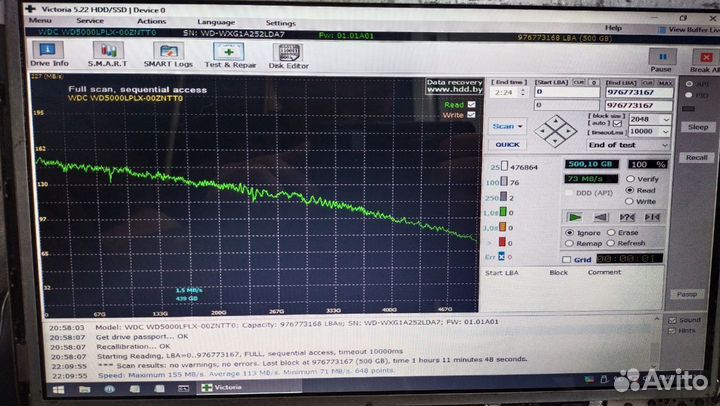Open the Service menu
The height and width of the screenshot is (406, 720).
click(90, 21)
